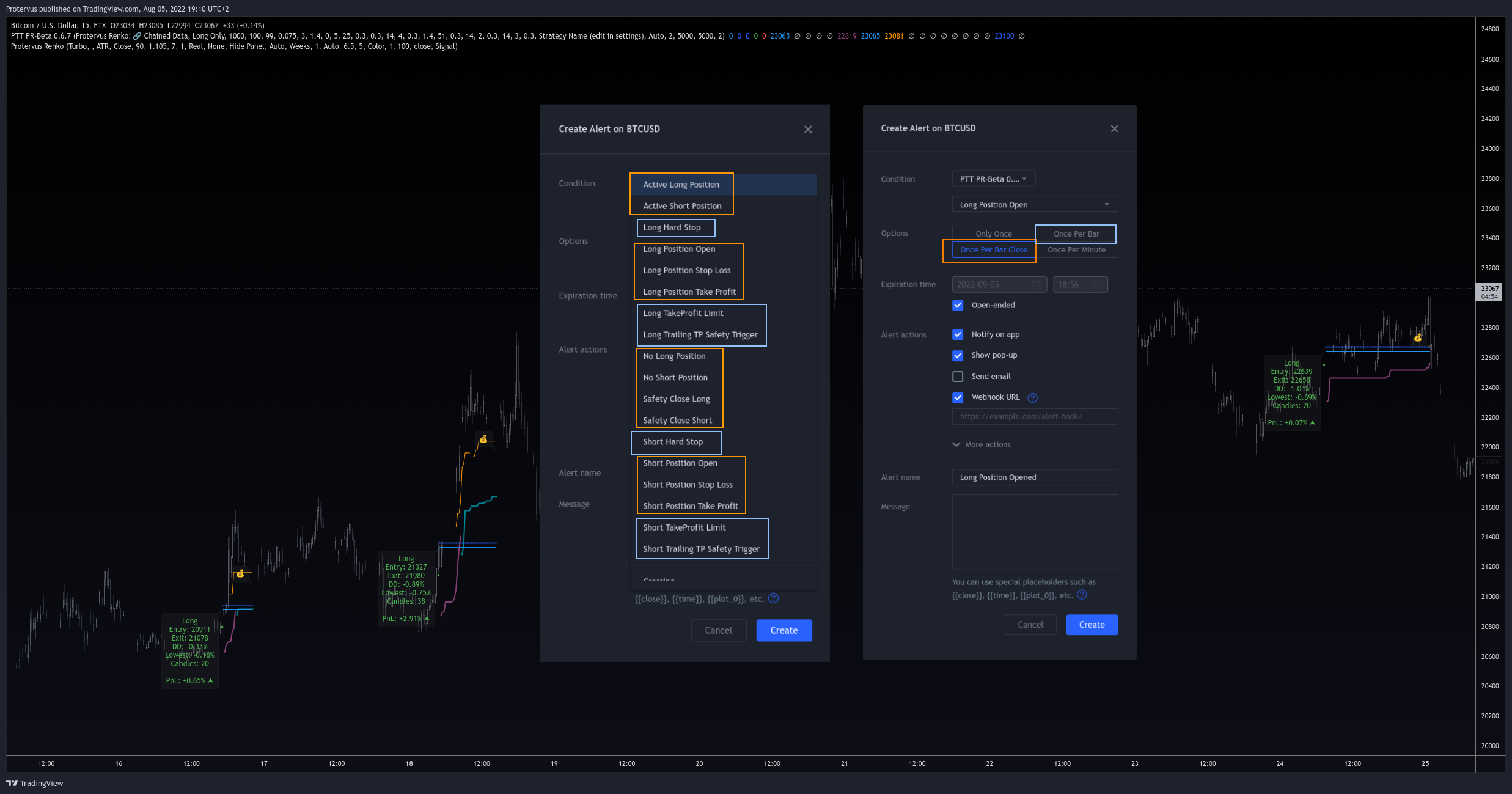Click expiration date field 2022-09-05
This screenshot has width=1512, height=794.
point(999,285)
